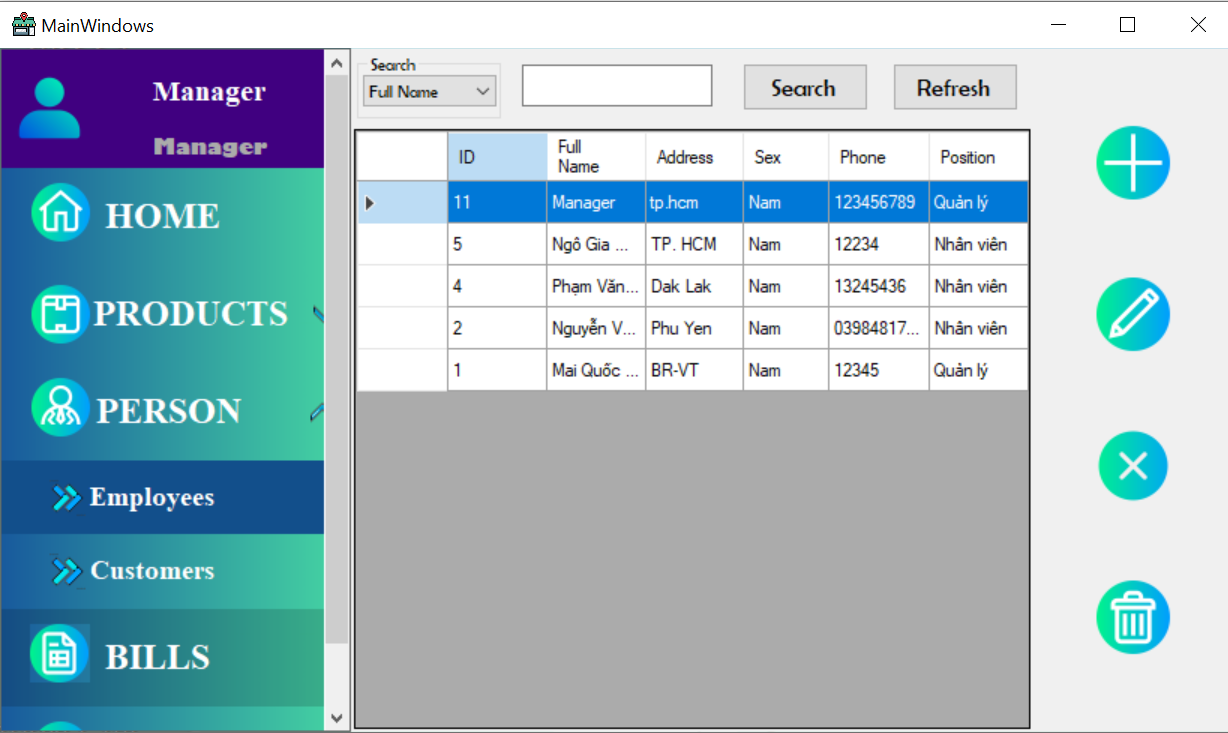This screenshot has height=733, width=1228.
Task: Select the pencil icon to edit employee
Action: coord(1132,314)
